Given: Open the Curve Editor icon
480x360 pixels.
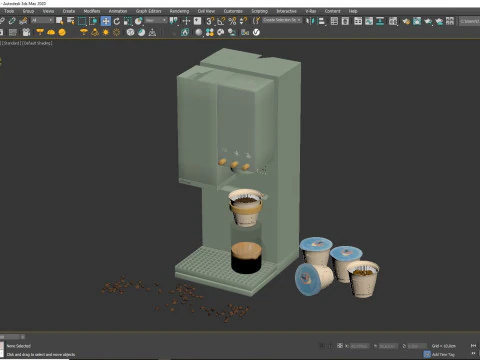Looking at the screenshot, I should point(369,21).
